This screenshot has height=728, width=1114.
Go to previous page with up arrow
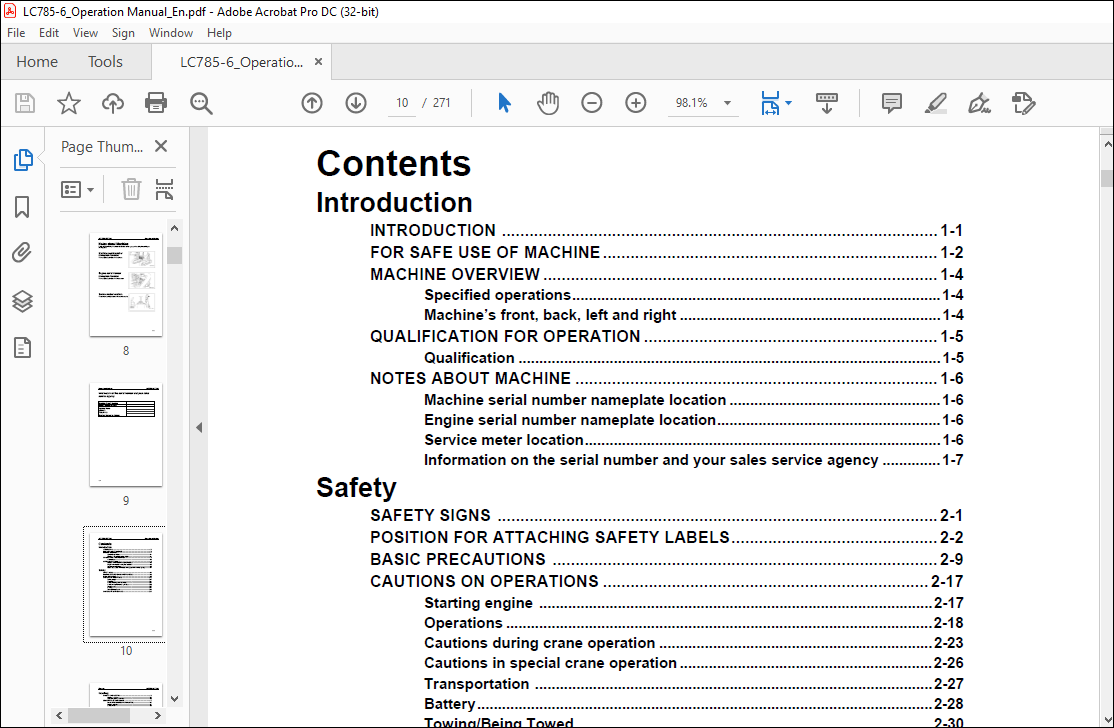pos(312,103)
